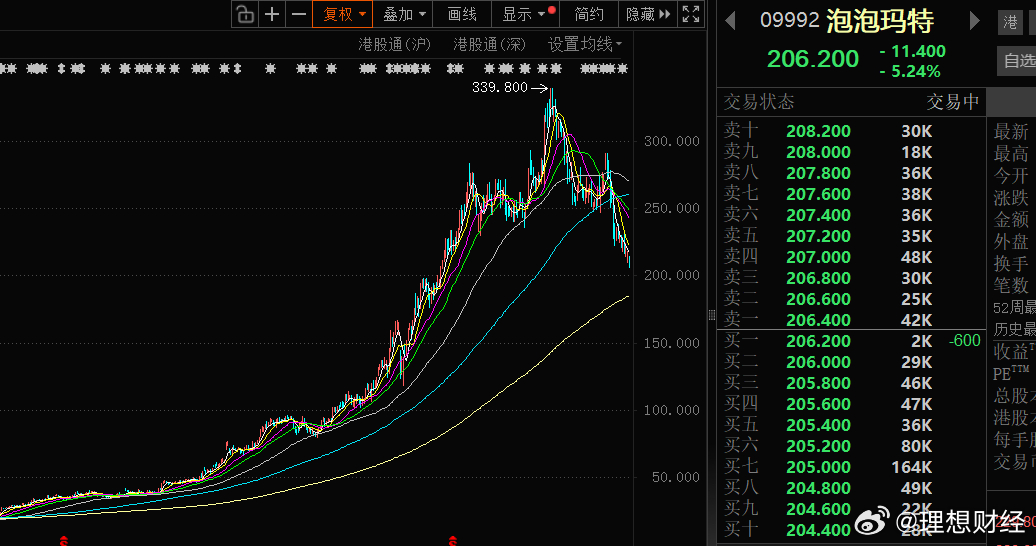Zoom in chart with plus button
This screenshot has width=1036, height=546.
coord(272,14)
